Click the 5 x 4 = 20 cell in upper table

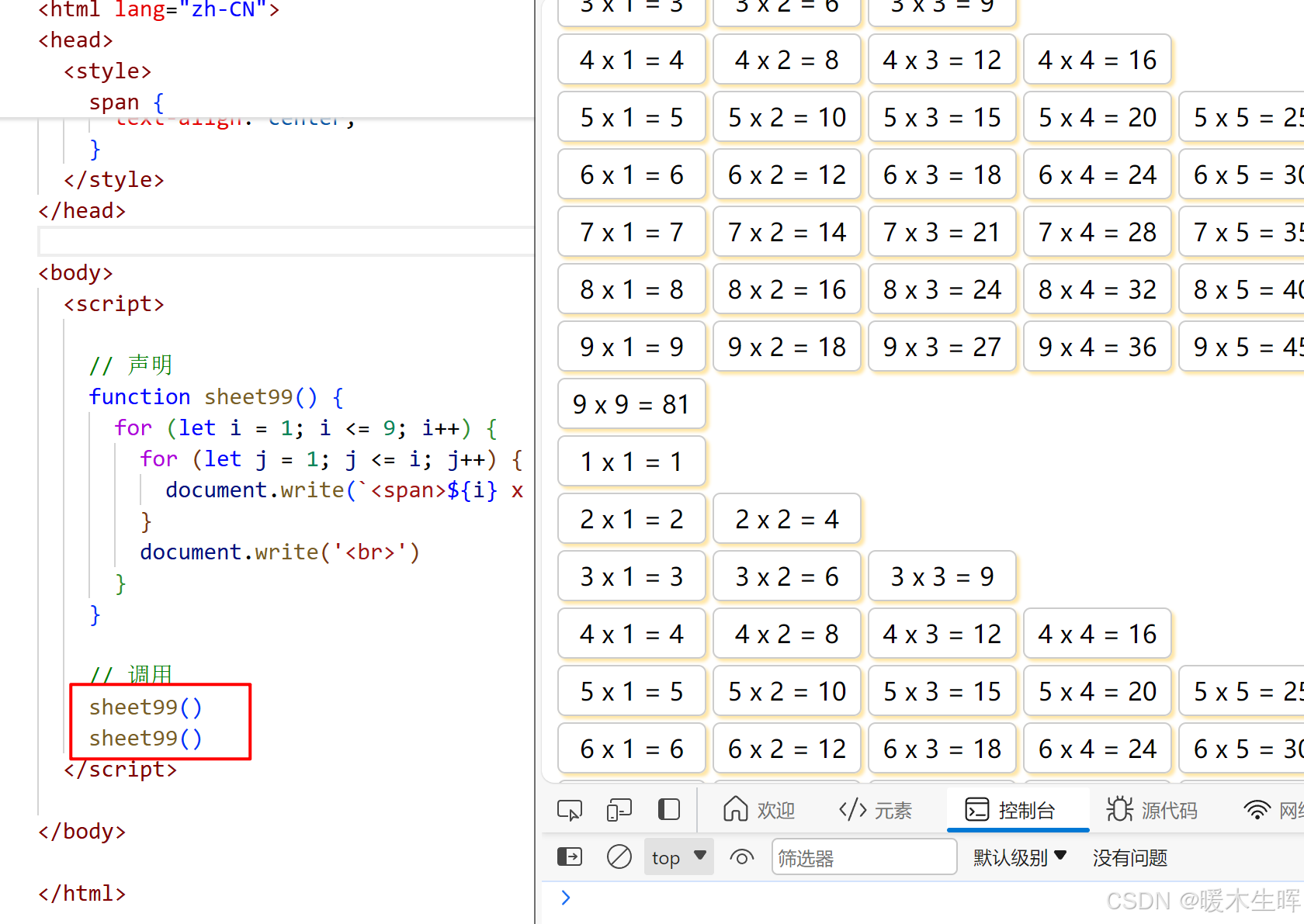click(1098, 117)
